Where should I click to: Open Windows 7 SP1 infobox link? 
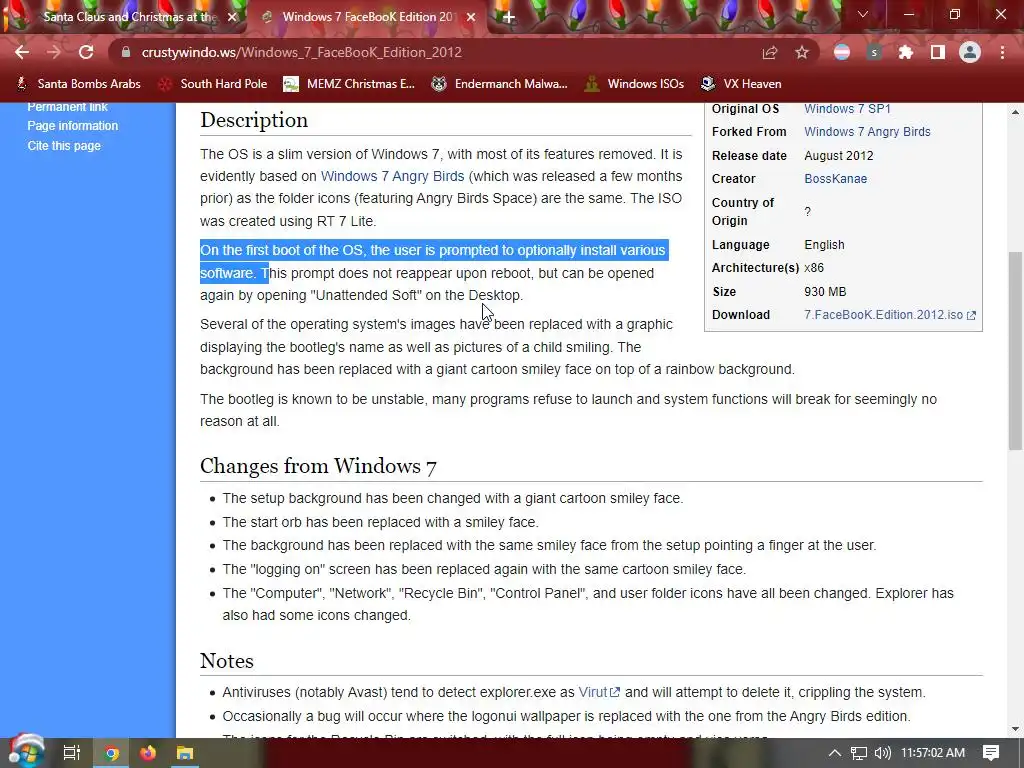(847, 108)
